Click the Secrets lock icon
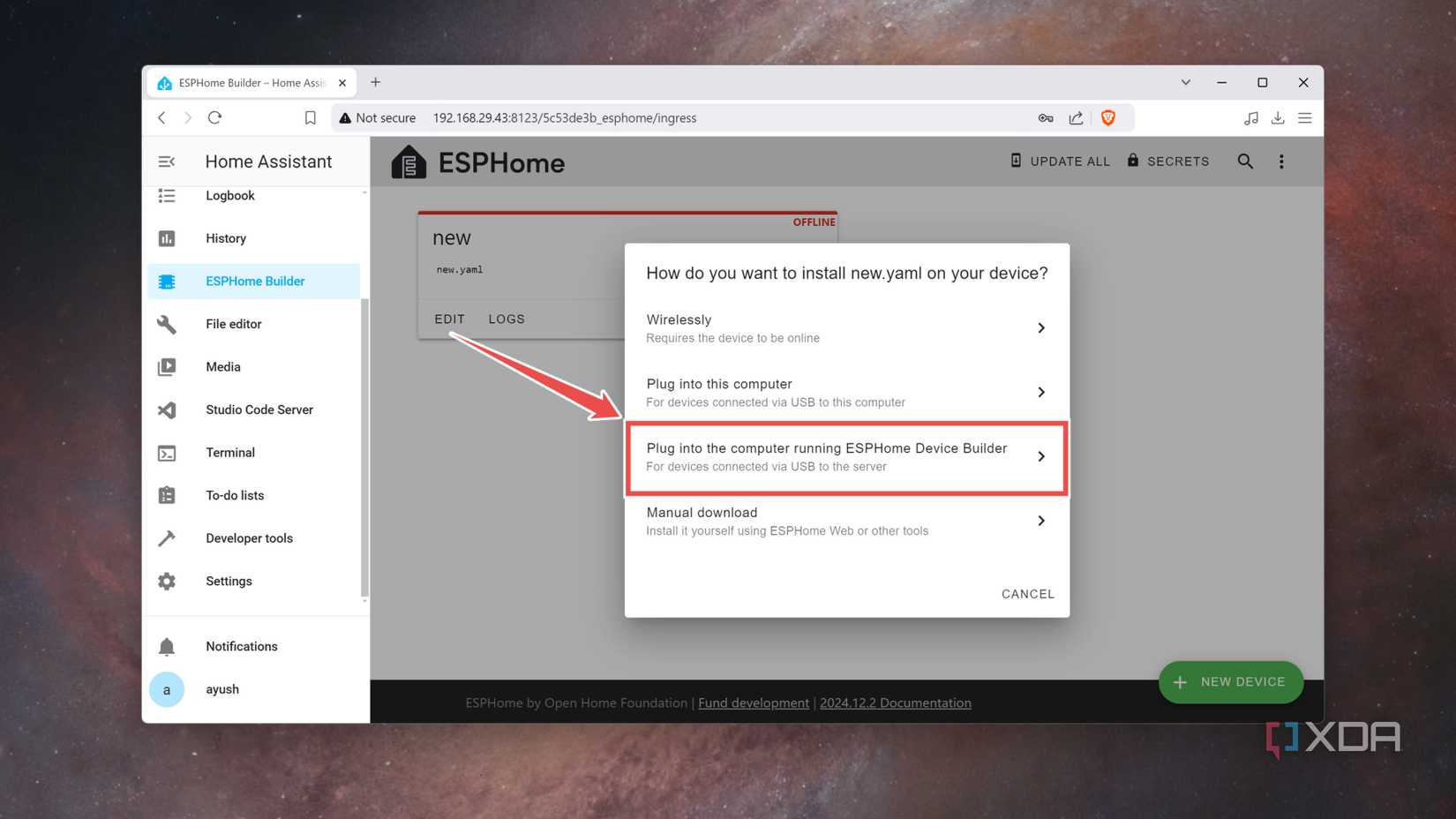The image size is (1456, 819). point(1132,161)
